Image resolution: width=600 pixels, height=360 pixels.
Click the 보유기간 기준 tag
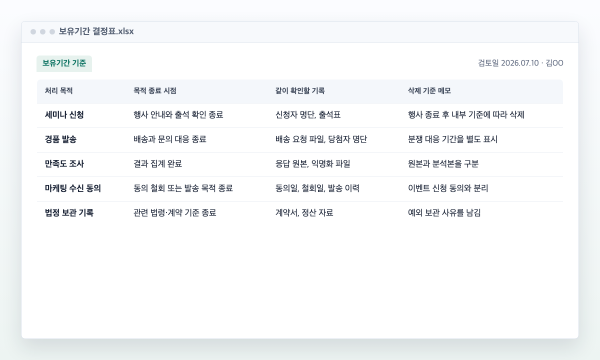coord(64,64)
